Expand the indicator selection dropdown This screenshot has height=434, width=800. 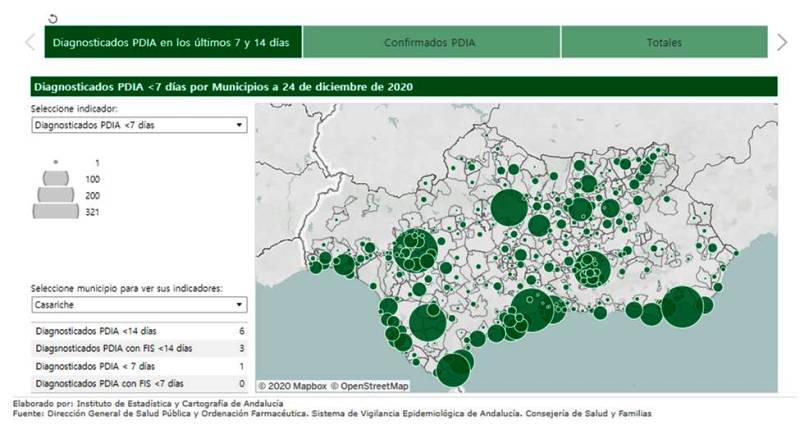click(x=138, y=125)
